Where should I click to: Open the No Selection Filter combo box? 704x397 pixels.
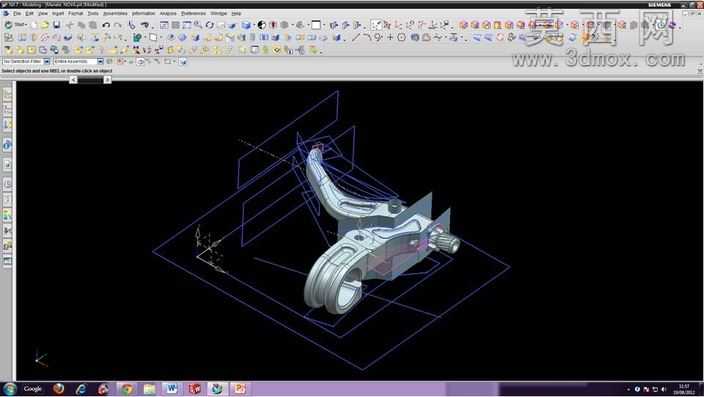pos(26,61)
